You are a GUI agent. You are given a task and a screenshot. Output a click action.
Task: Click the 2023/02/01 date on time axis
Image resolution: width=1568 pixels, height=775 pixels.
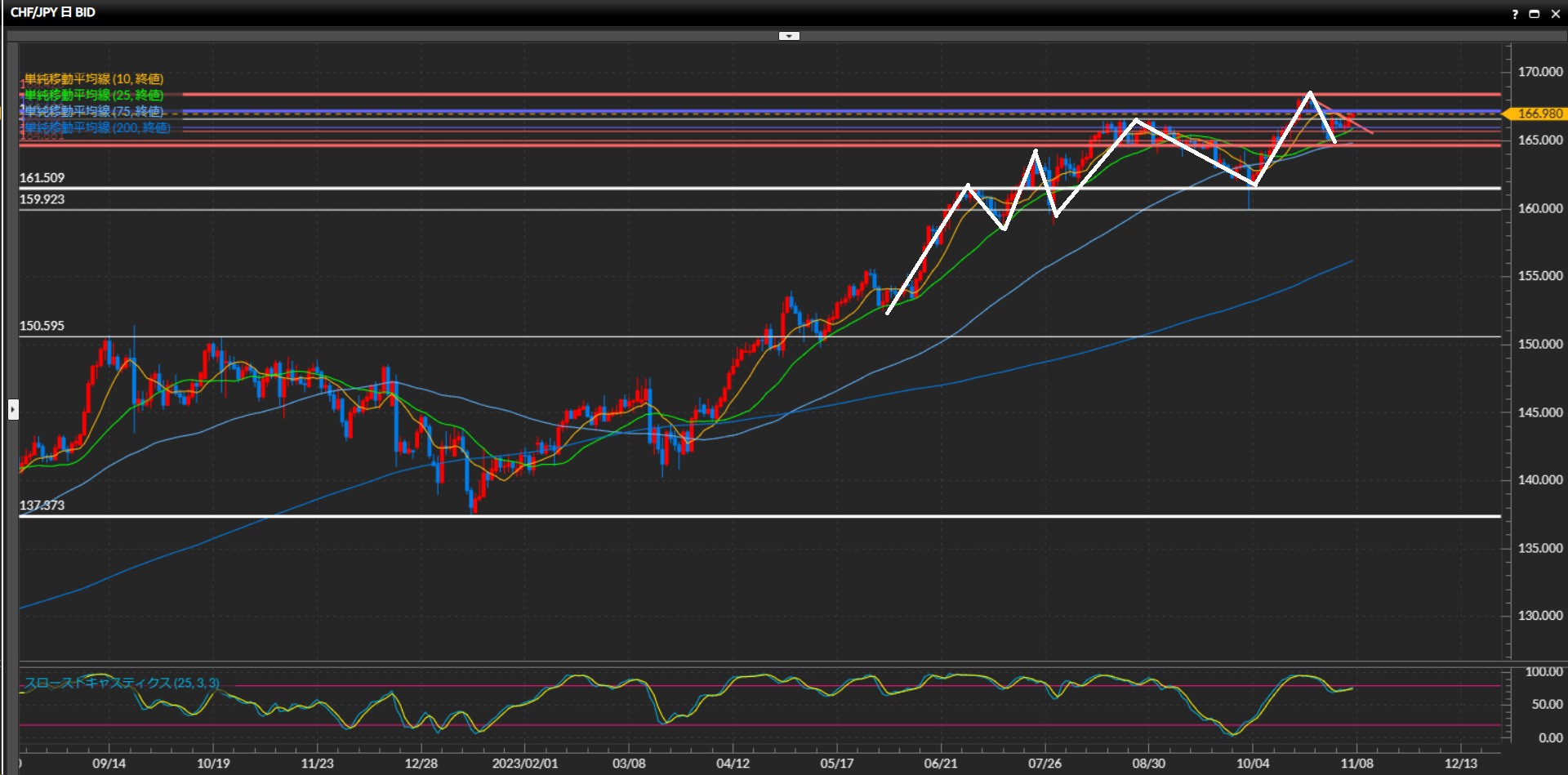pyautogui.click(x=525, y=764)
